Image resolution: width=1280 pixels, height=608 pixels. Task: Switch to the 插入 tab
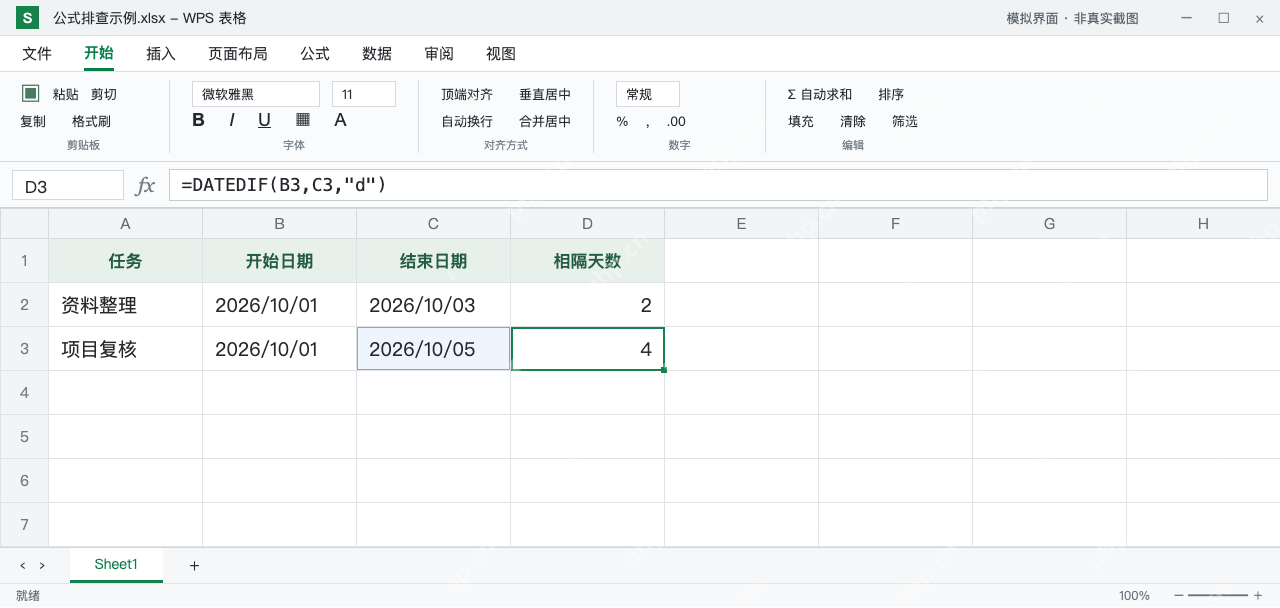point(161,54)
